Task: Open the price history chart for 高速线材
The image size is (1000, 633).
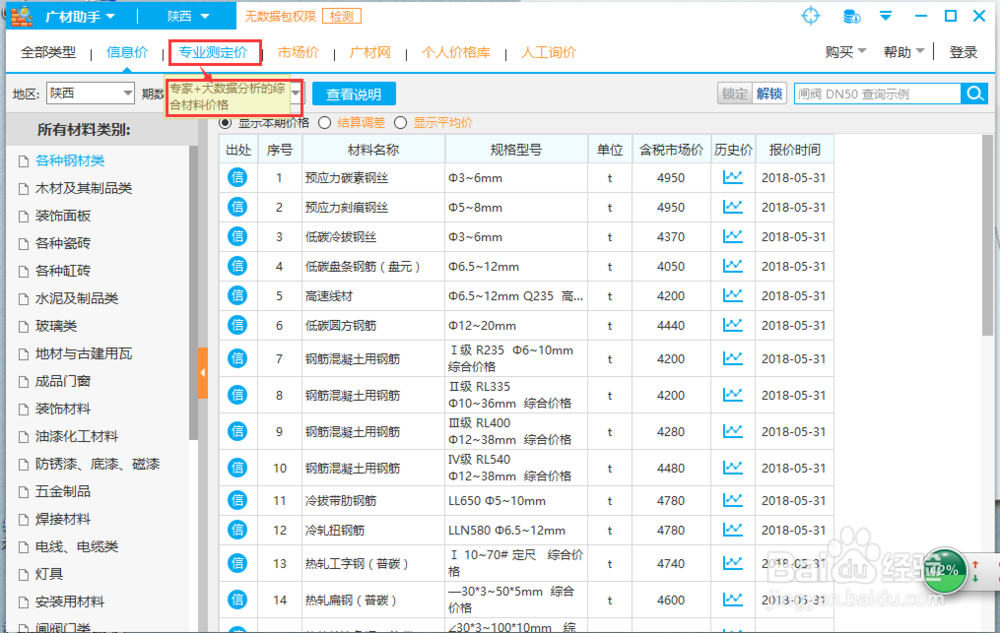Action: pyautogui.click(x=733, y=295)
